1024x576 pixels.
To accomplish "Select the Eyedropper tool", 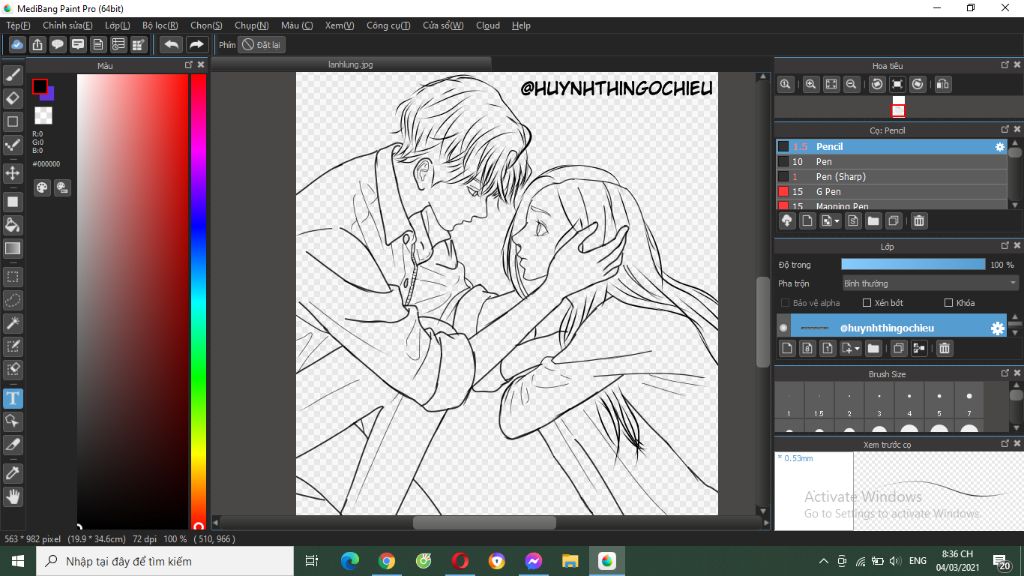I will [12, 473].
